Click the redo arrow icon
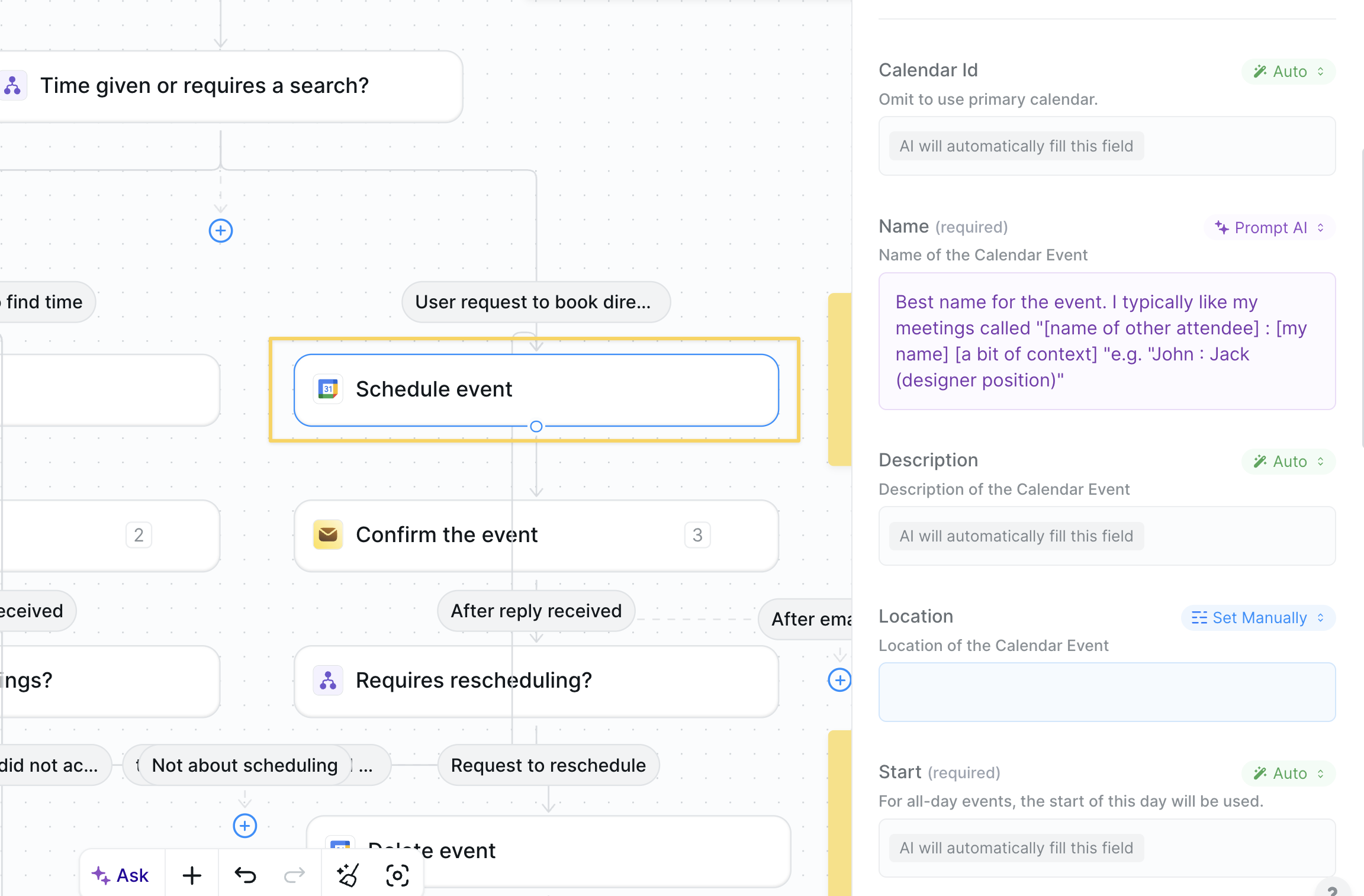 click(294, 875)
